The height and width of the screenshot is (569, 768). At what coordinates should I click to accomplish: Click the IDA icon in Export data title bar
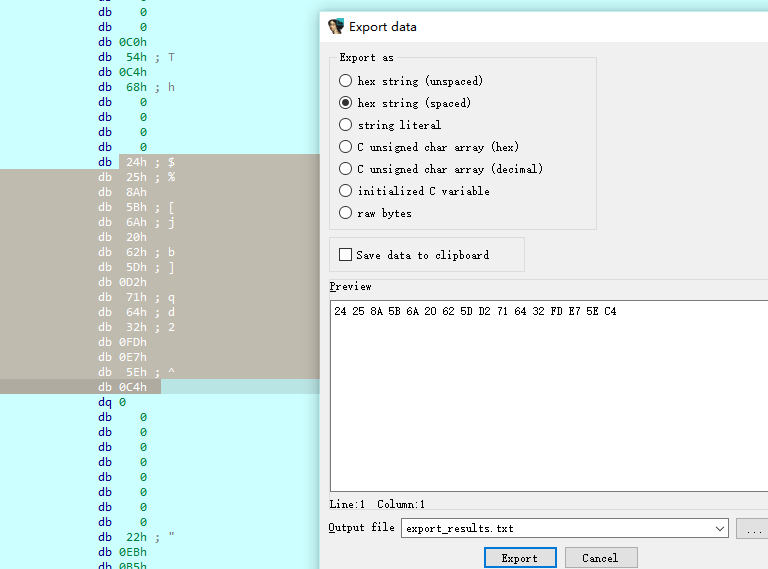click(x=336, y=27)
